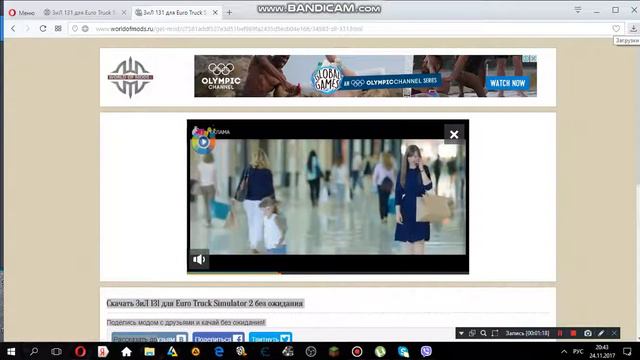This screenshot has height=360, width=640.
Task: Open the Minecraft block taskbar icon
Action: [334, 351]
